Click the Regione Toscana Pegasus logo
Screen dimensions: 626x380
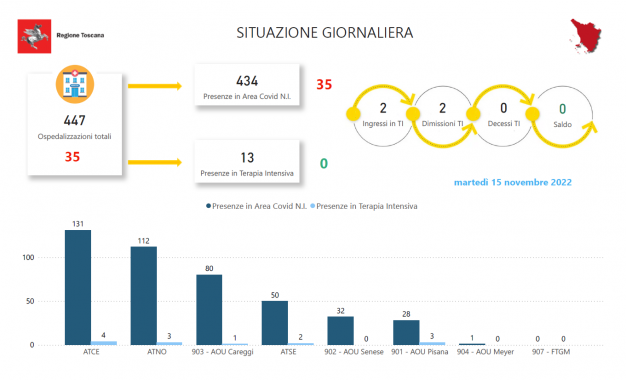(34, 36)
